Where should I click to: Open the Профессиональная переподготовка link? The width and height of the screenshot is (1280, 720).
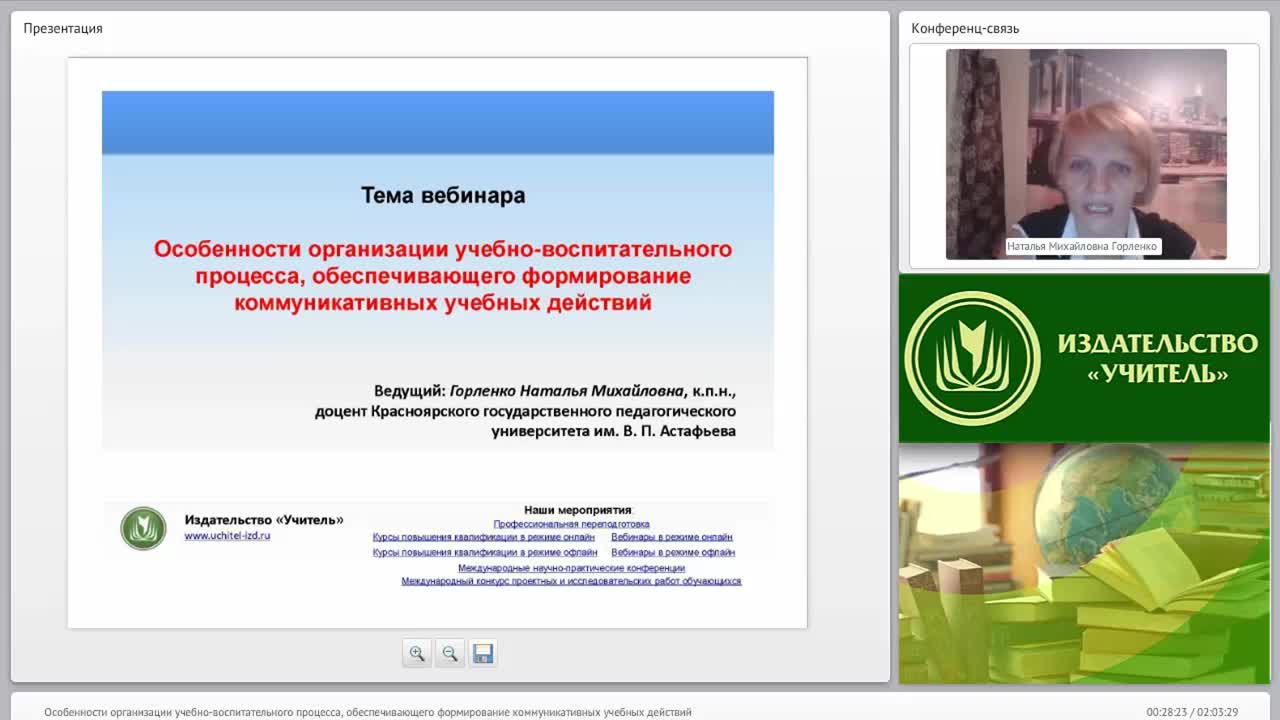pos(571,524)
